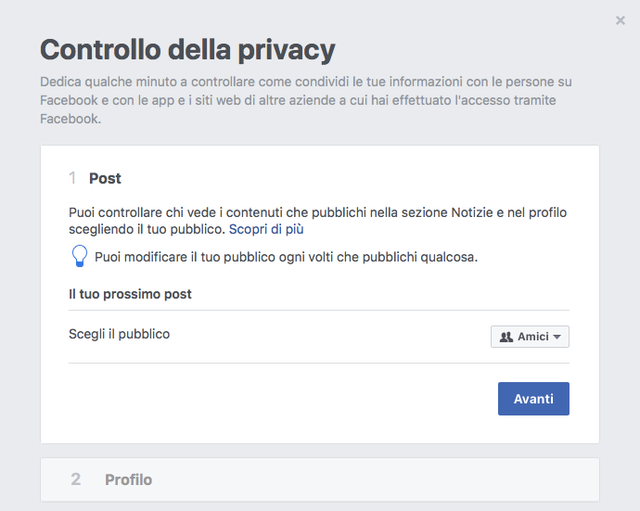The image size is (640, 511).
Task: Click the tip text about modifying audience
Action: (286, 257)
